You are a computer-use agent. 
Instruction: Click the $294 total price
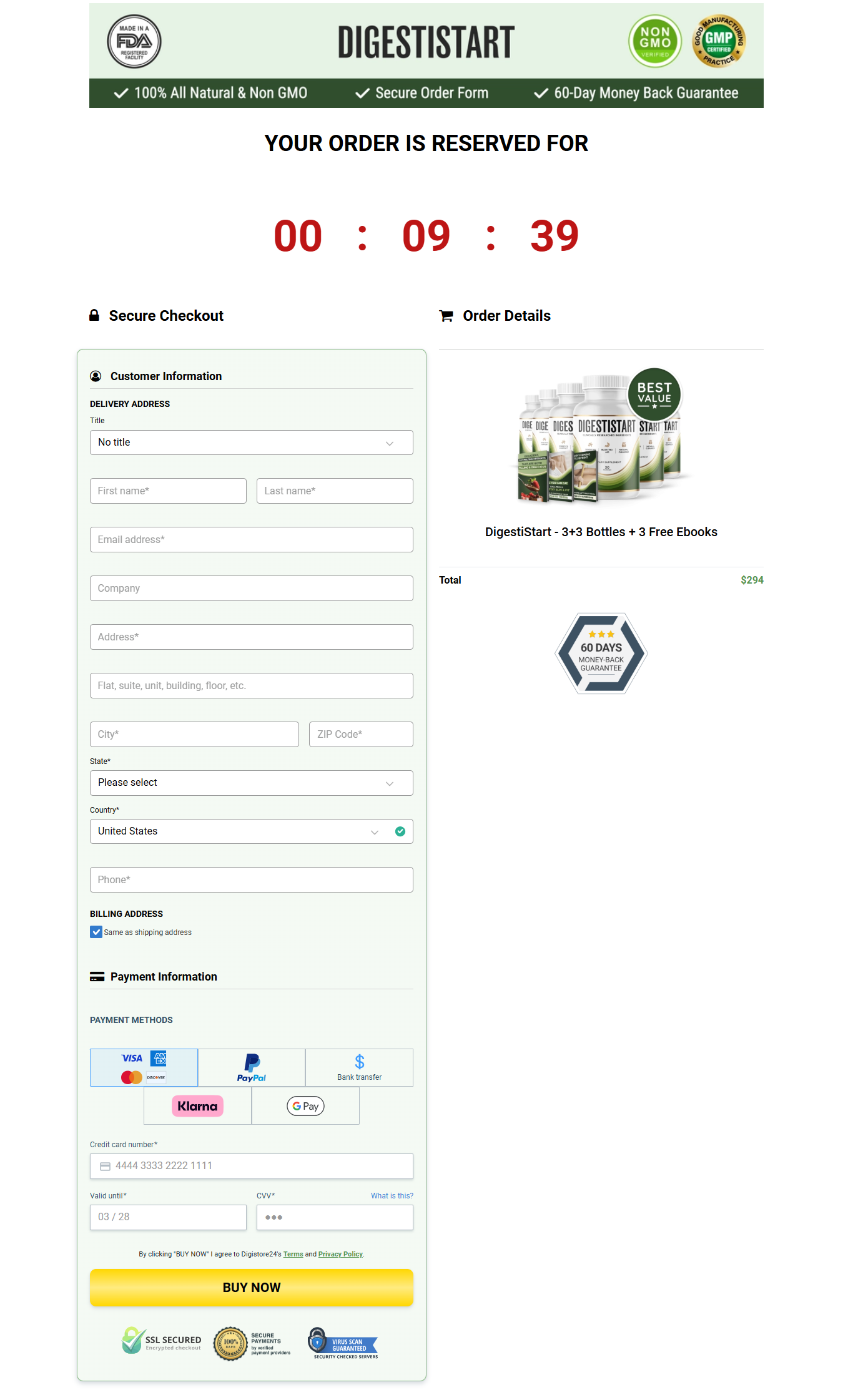tap(752, 580)
